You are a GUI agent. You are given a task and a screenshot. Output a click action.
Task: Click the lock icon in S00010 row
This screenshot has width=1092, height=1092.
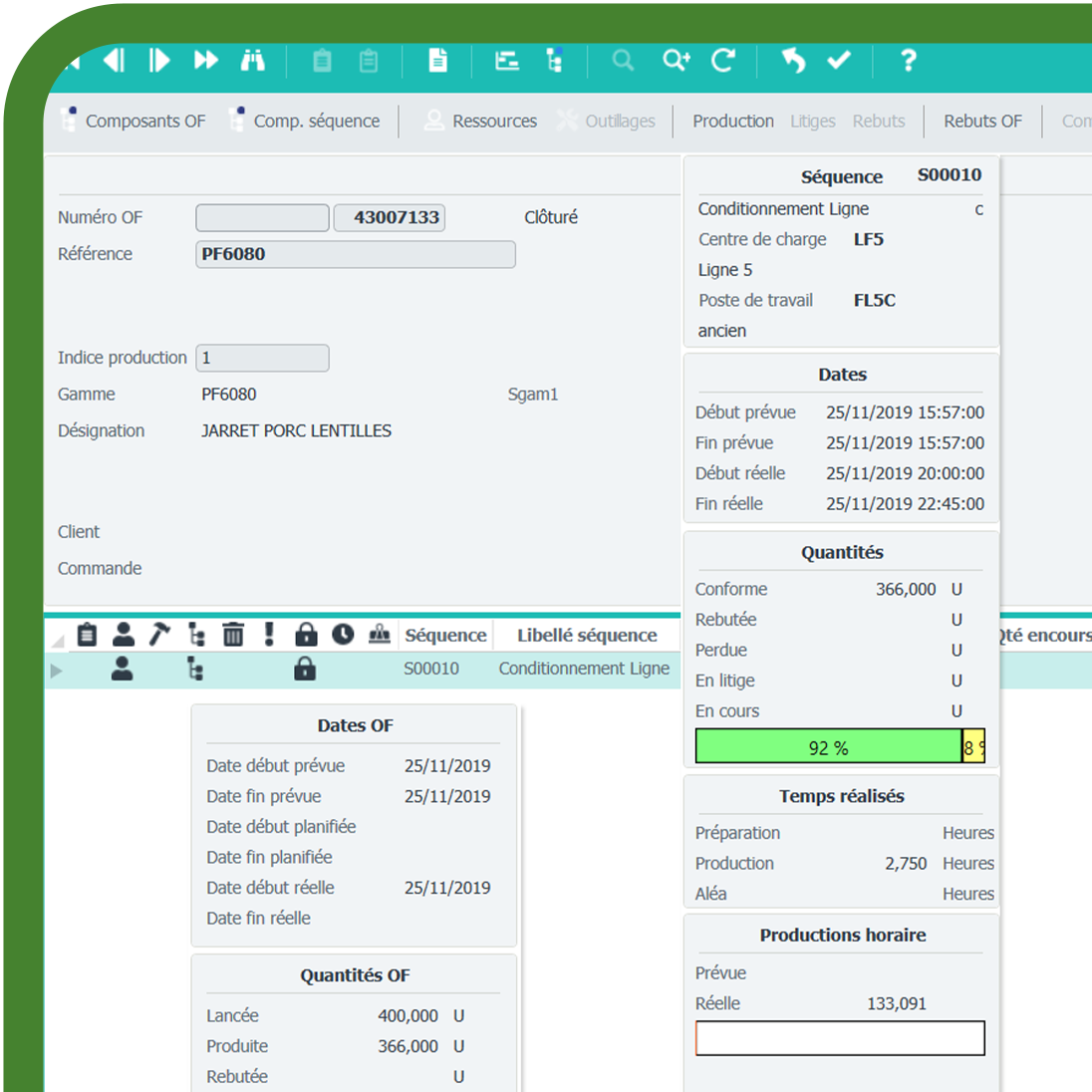305,670
